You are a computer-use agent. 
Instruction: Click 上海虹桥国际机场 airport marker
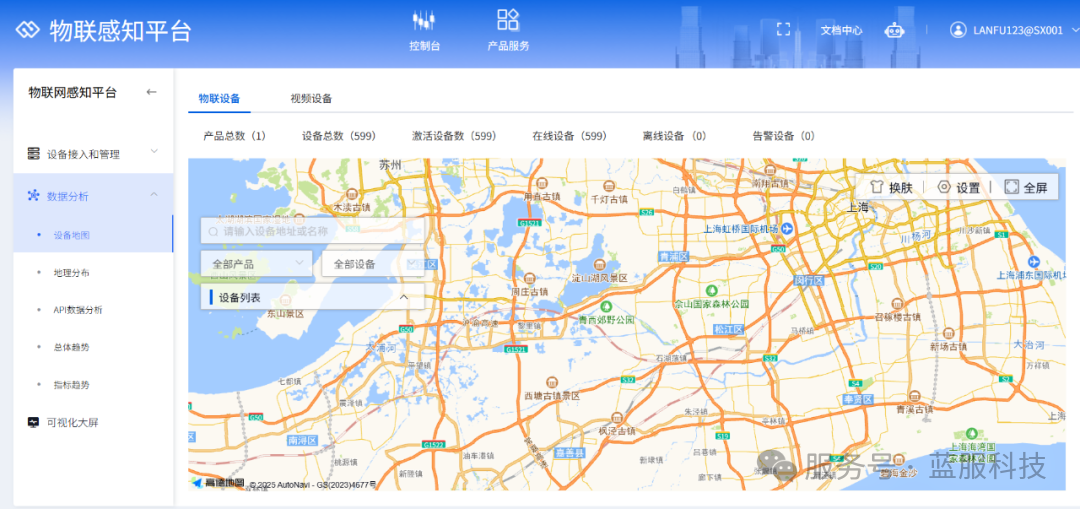[786, 229]
